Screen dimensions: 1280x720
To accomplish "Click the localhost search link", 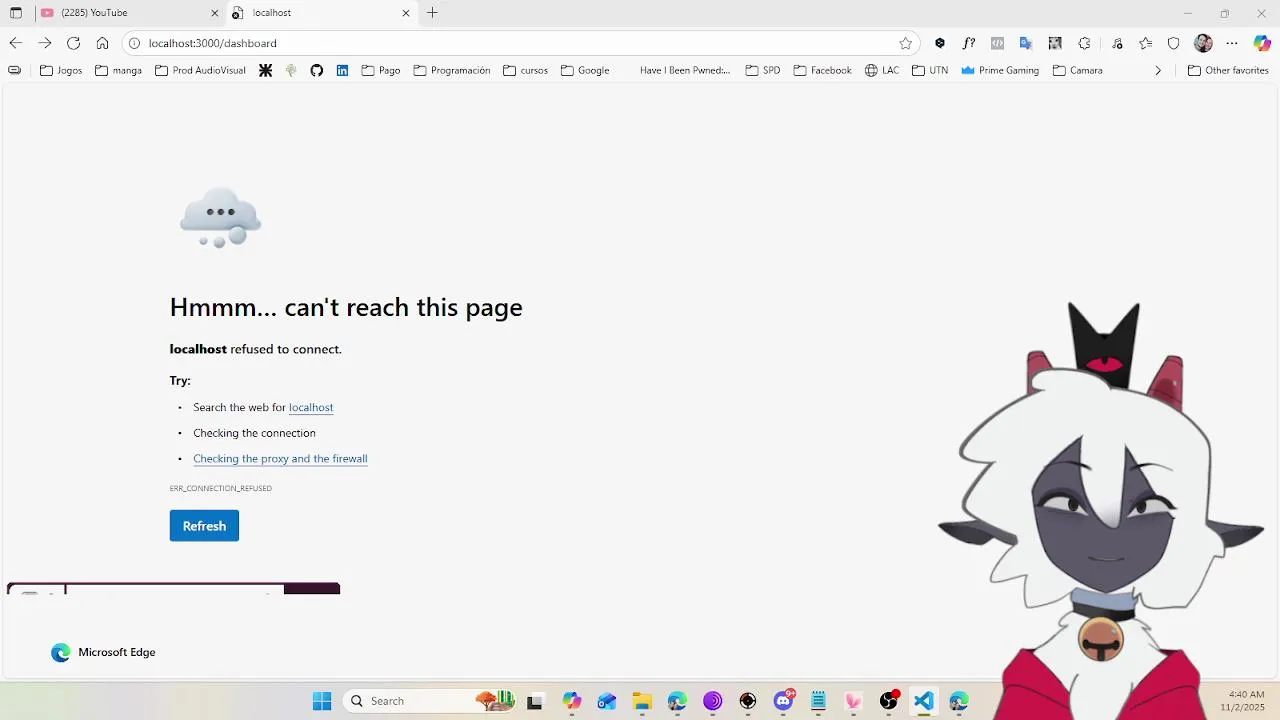I will tap(311, 408).
